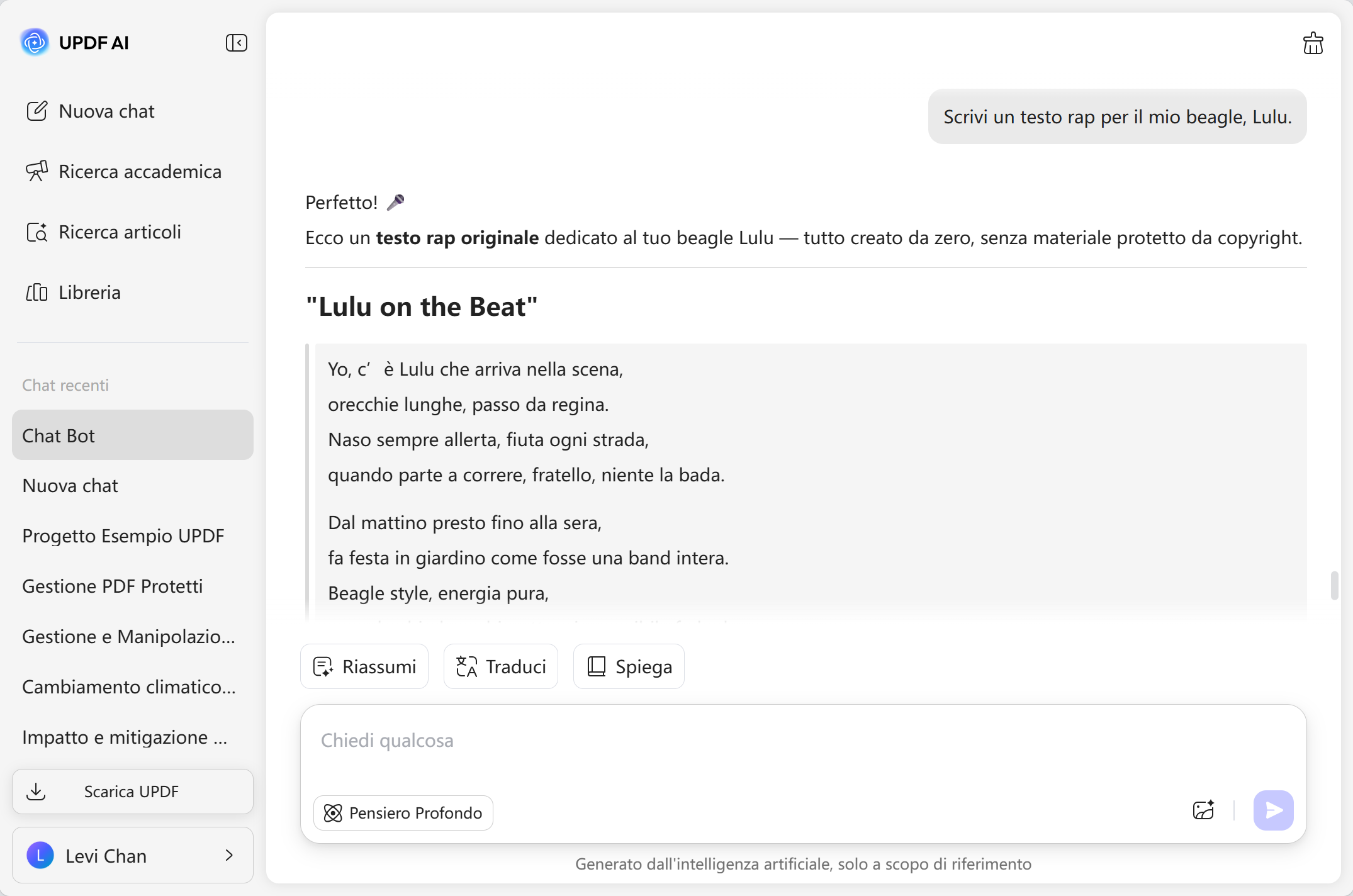Select the Gestione PDF Protetti chat
This screenshot has width=1353, height=896.
(x=113, y=586)
